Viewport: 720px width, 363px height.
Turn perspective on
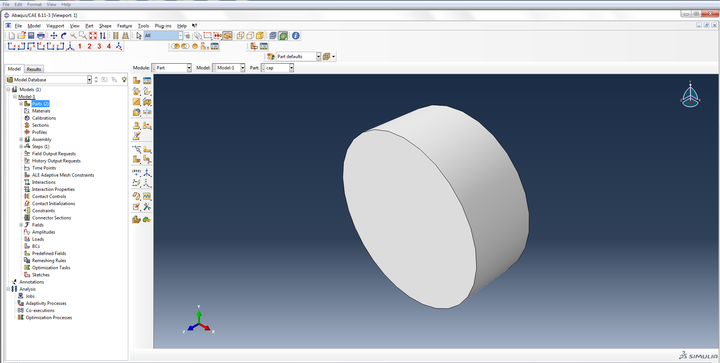point(125,35)
